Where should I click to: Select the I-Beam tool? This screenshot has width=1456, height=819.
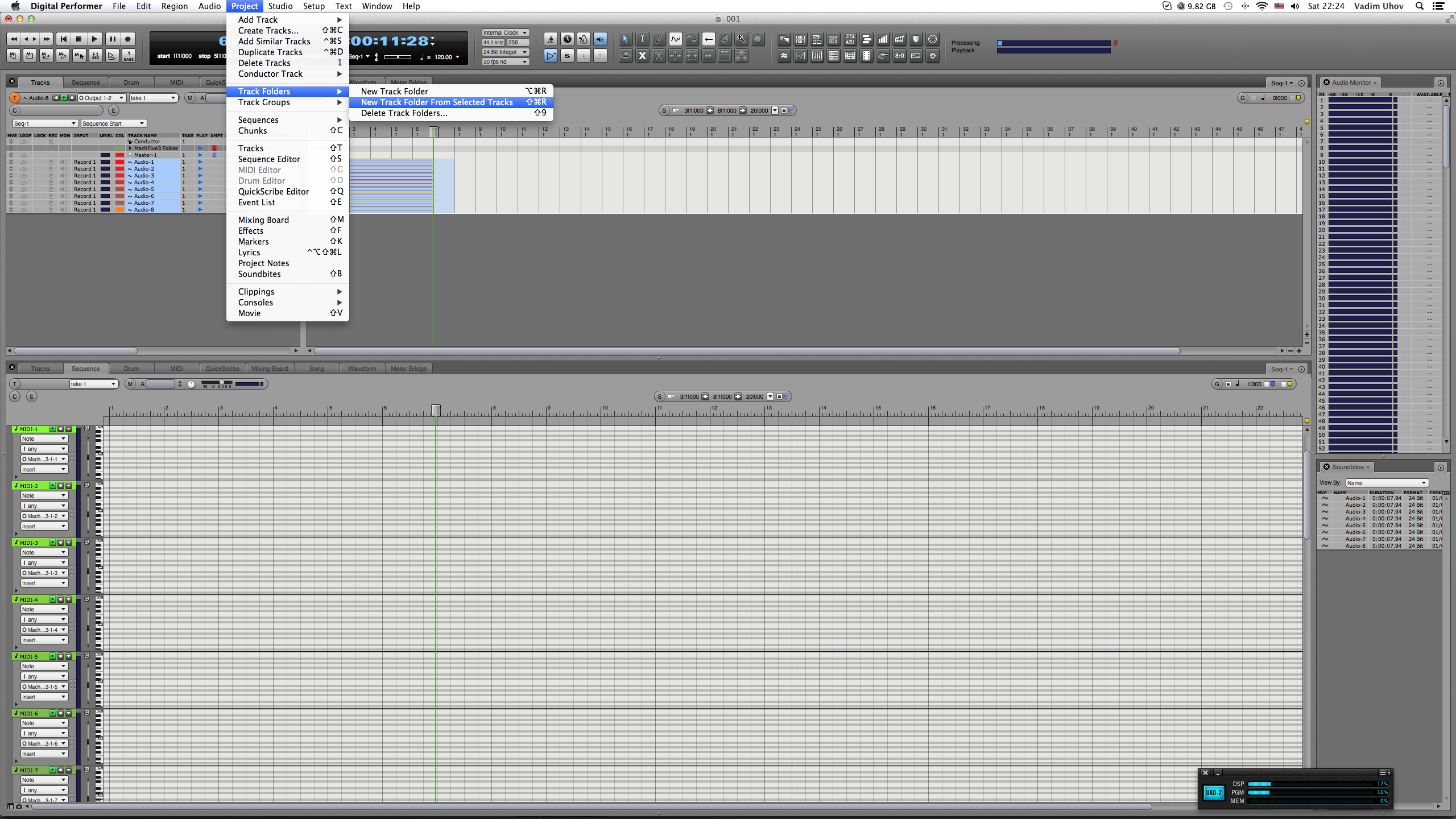(642, 39)
